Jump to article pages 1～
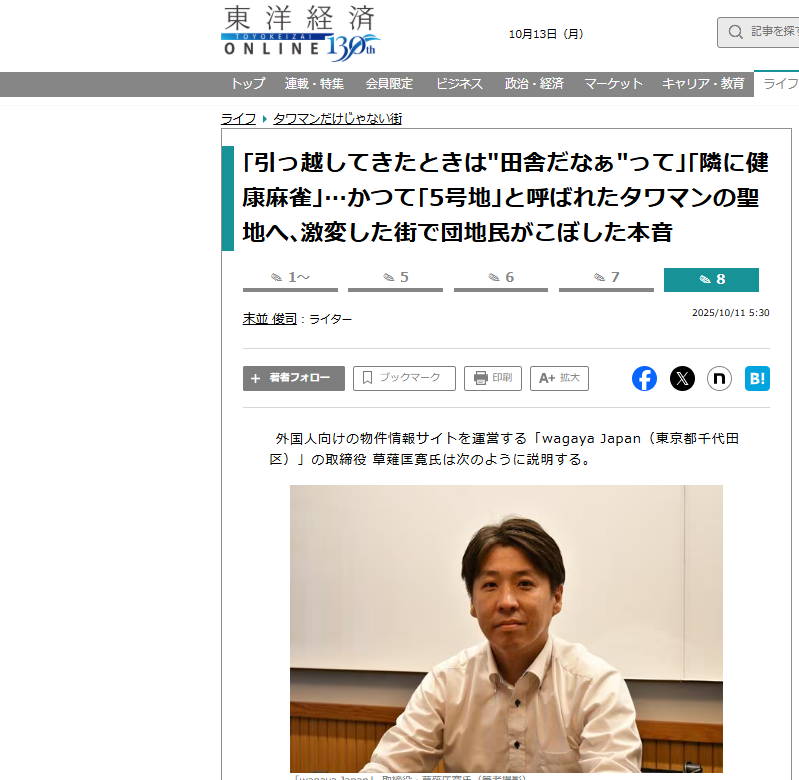 click(x=290, y=280)
